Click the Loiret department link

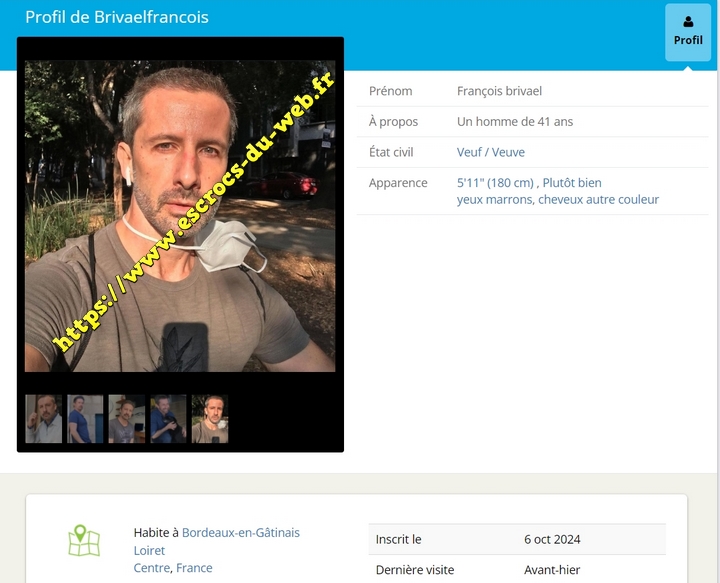click(149, 550)
